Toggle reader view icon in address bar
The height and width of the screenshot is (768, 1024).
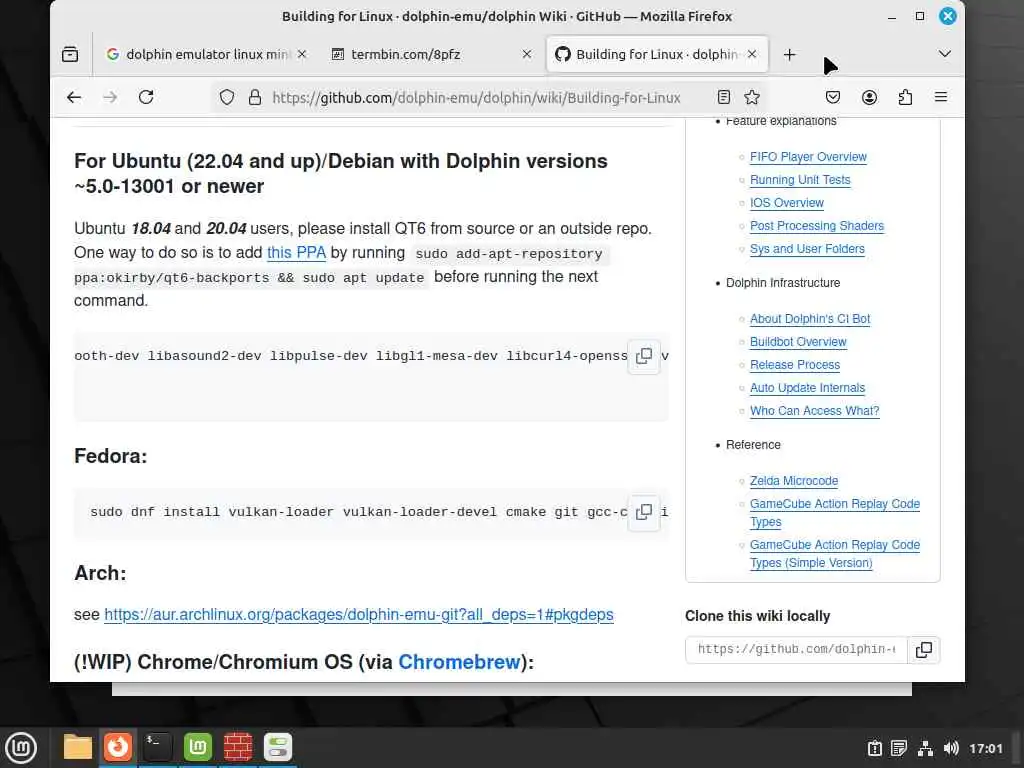tap(724, 97)
